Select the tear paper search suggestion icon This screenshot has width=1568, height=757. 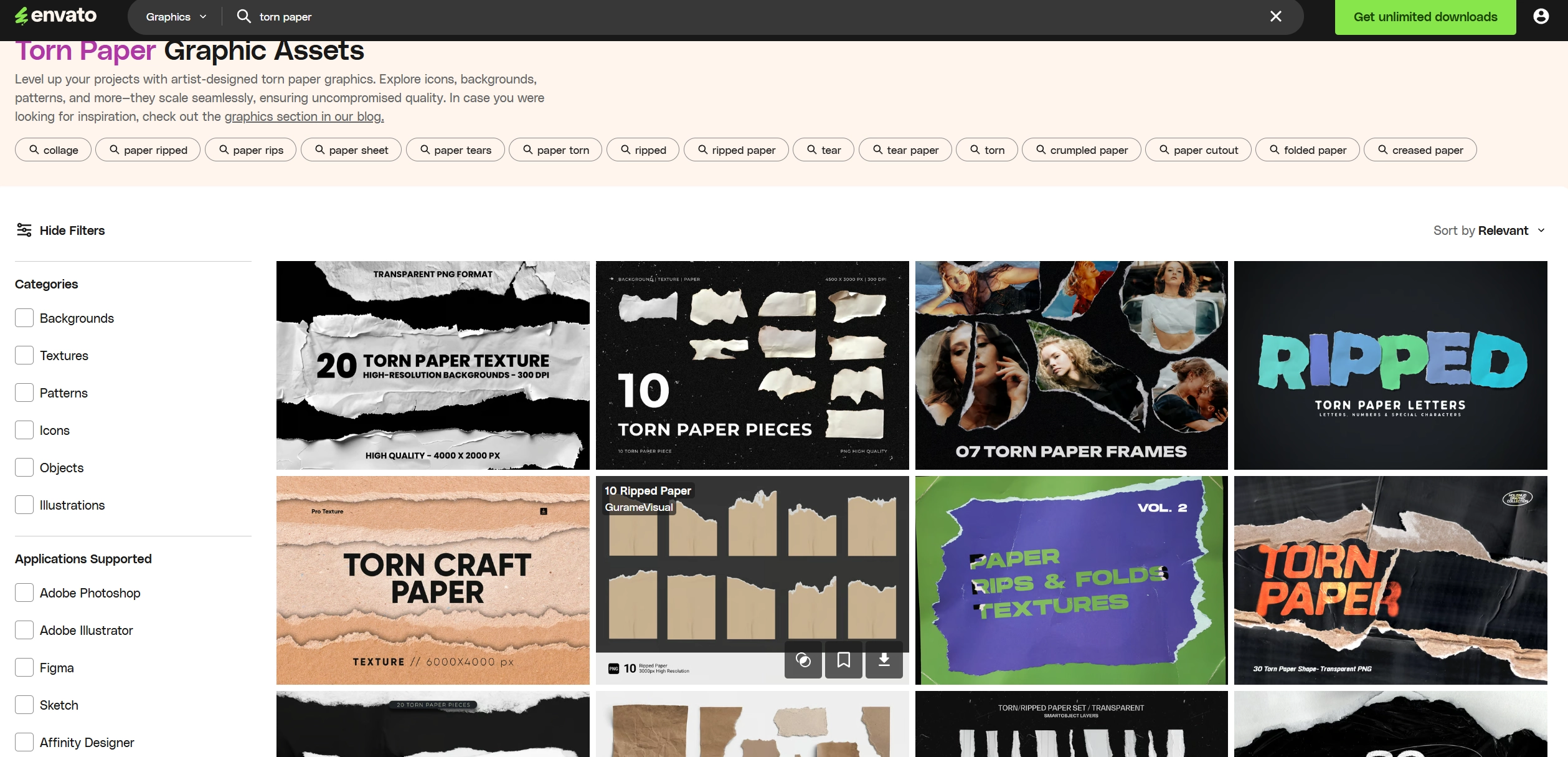(877, 150)
